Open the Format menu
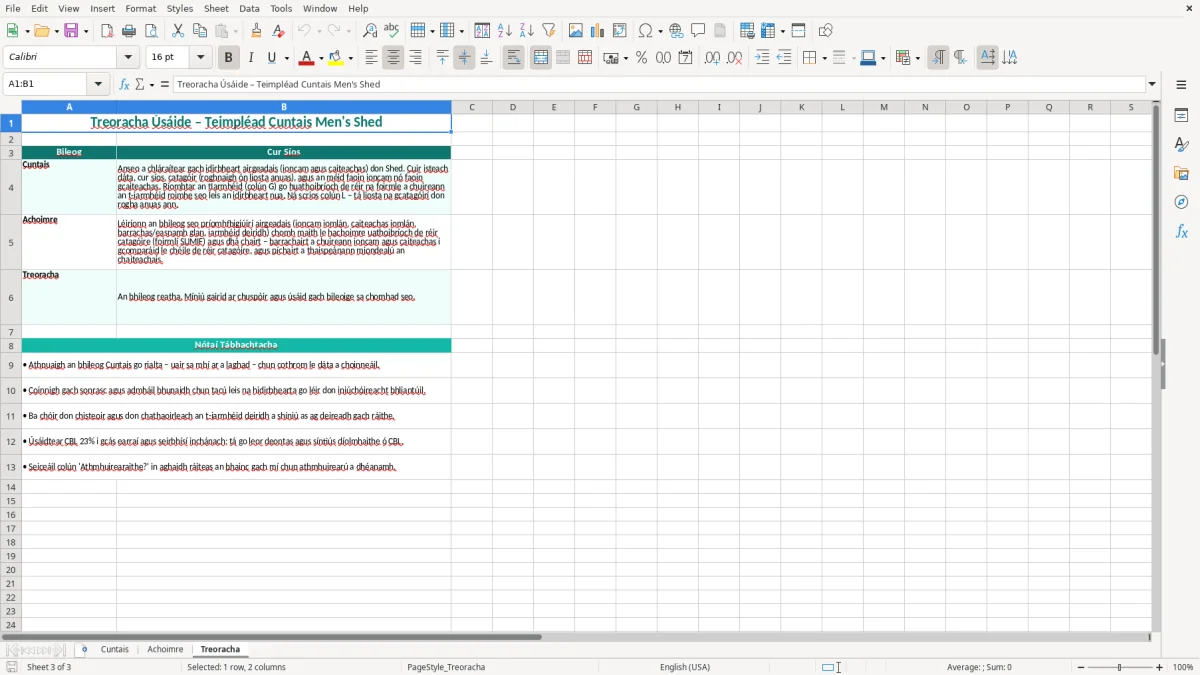The height and width of the screenshot is (675, 1200). [140, 8]
